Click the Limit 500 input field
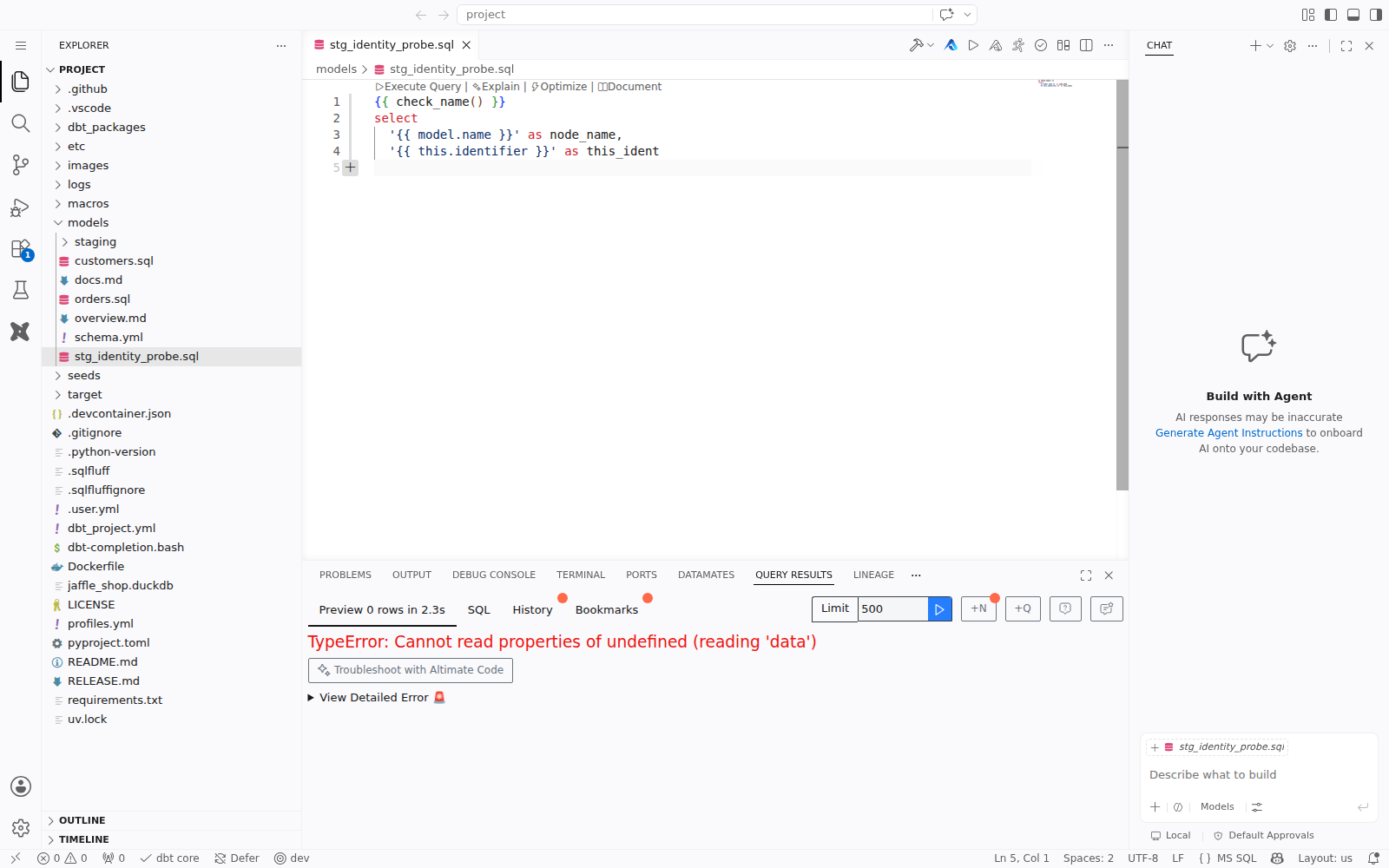This screenshot has width=1389, height=868. tap(892, 609)
